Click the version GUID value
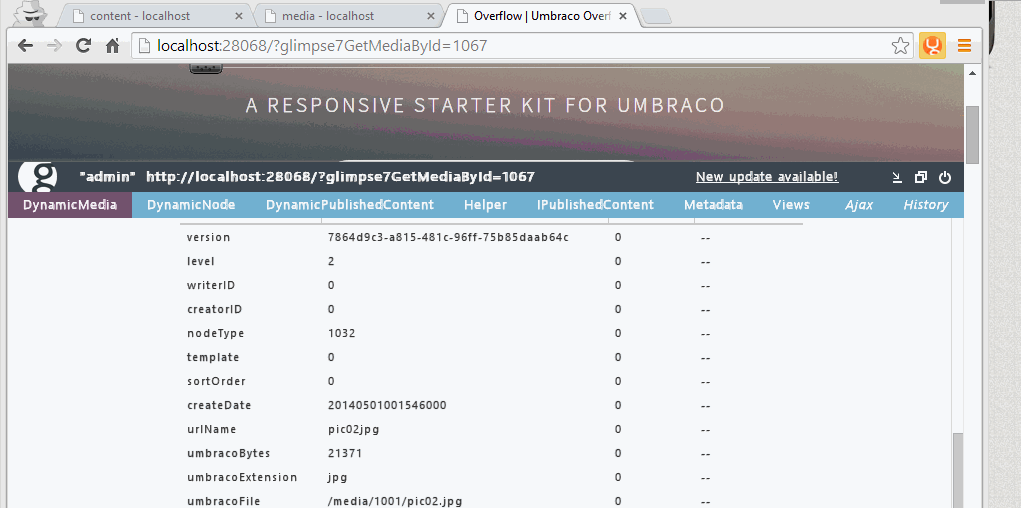 448,237
